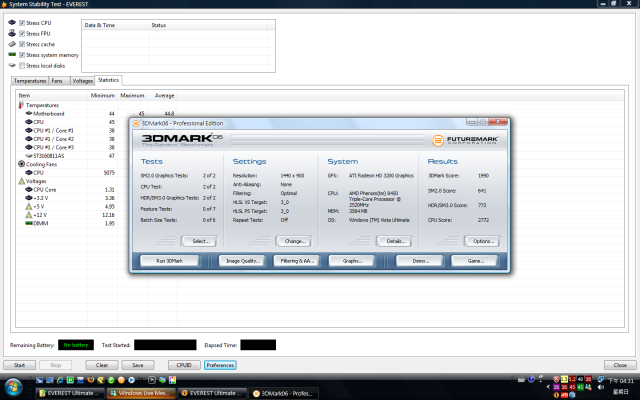Open the Windows Start orb
Screen dimensions: 640x400
point(12,386)
